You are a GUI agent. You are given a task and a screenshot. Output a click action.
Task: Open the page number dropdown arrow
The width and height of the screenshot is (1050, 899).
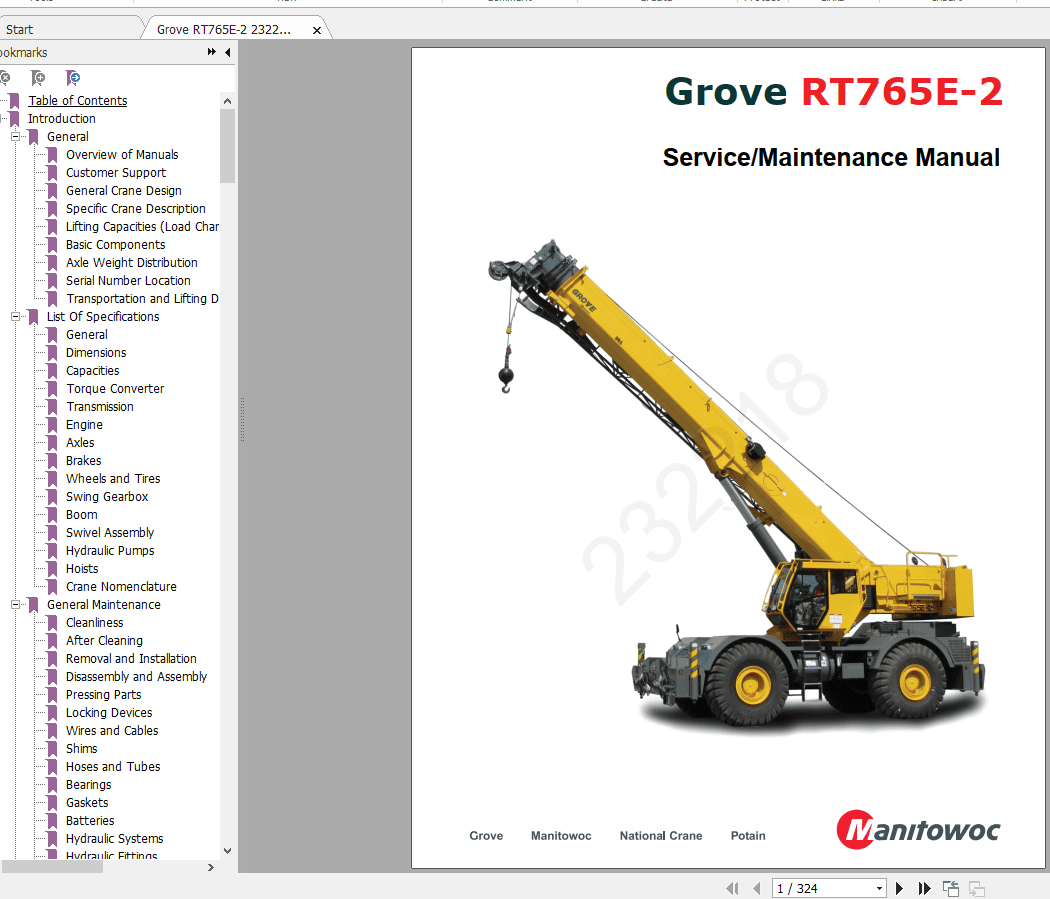[879, 888]
